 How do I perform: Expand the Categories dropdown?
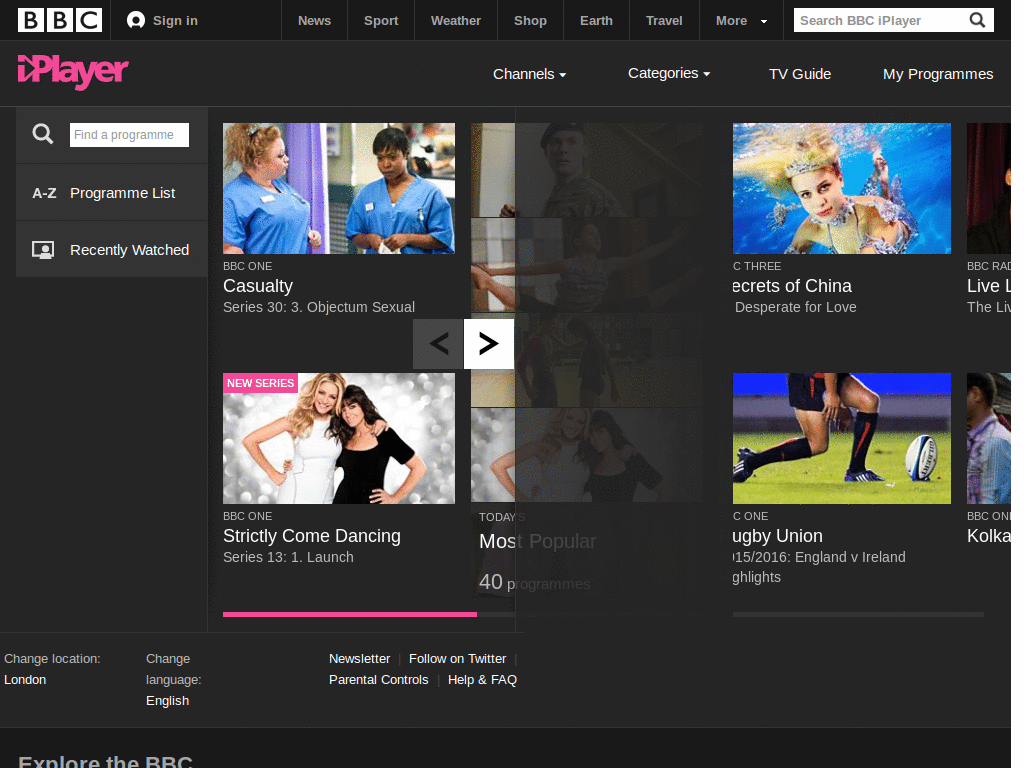[668, 73]
